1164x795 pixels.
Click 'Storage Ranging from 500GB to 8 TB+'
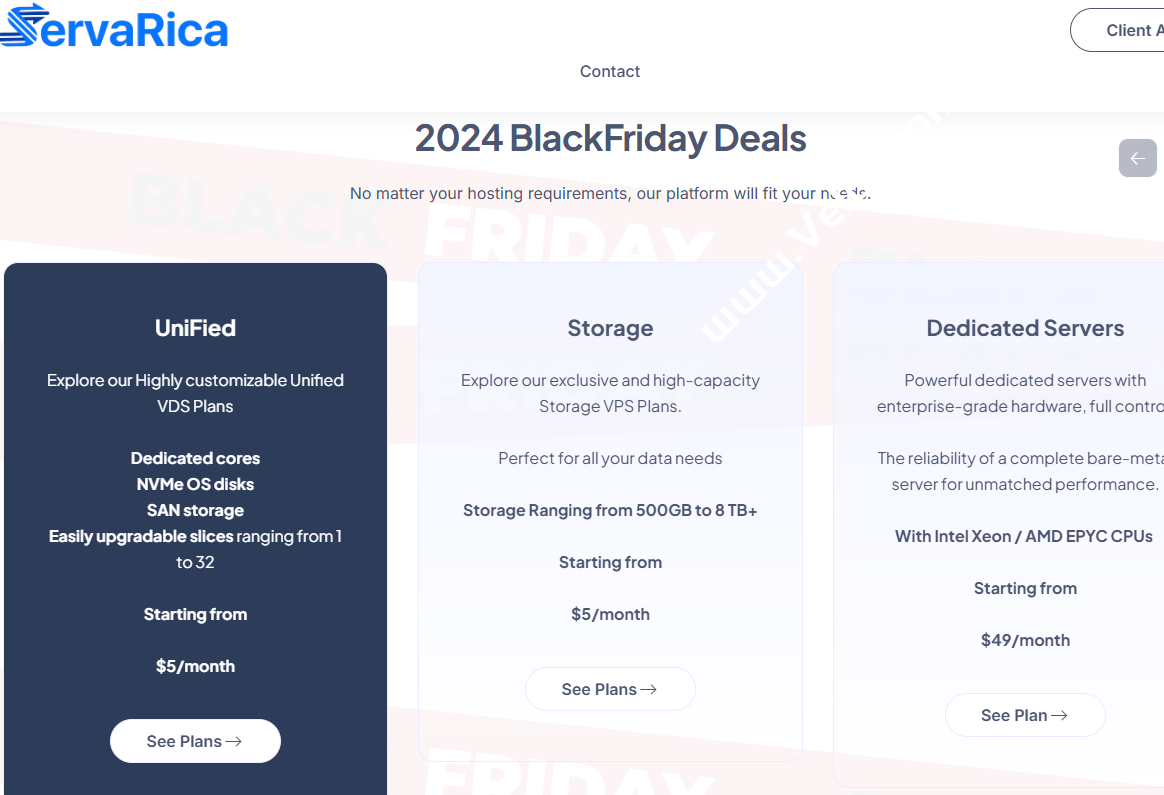click(x=610, y=510)
